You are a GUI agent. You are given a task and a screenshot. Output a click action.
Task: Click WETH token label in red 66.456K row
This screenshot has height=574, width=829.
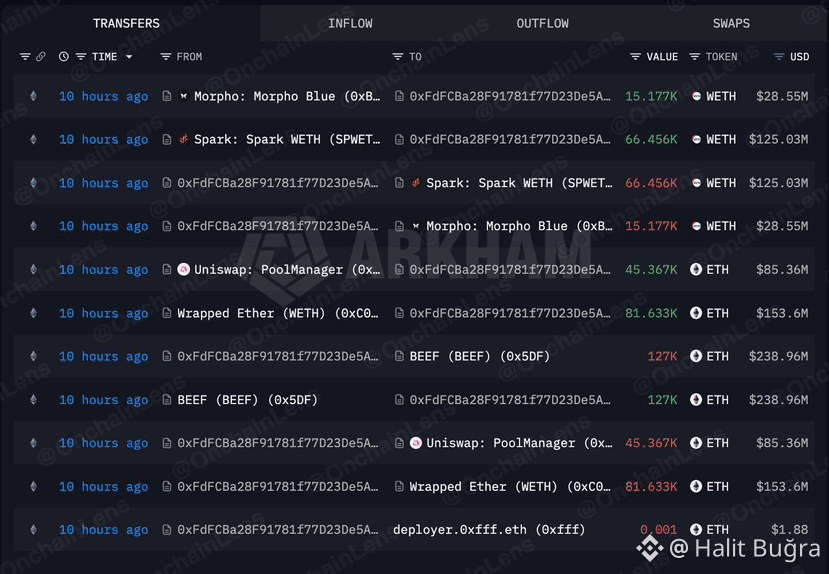721,183
